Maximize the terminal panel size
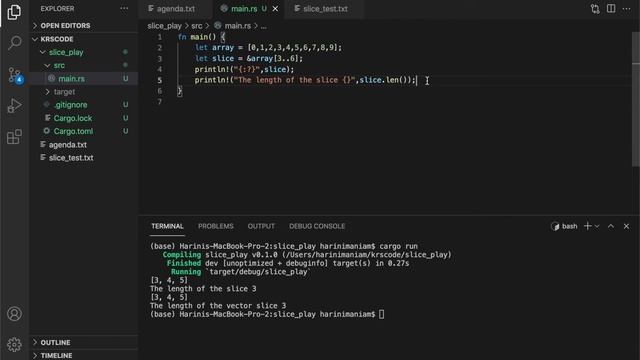The image size is (640, 360). pyautogui.click(x=611, y=226)
